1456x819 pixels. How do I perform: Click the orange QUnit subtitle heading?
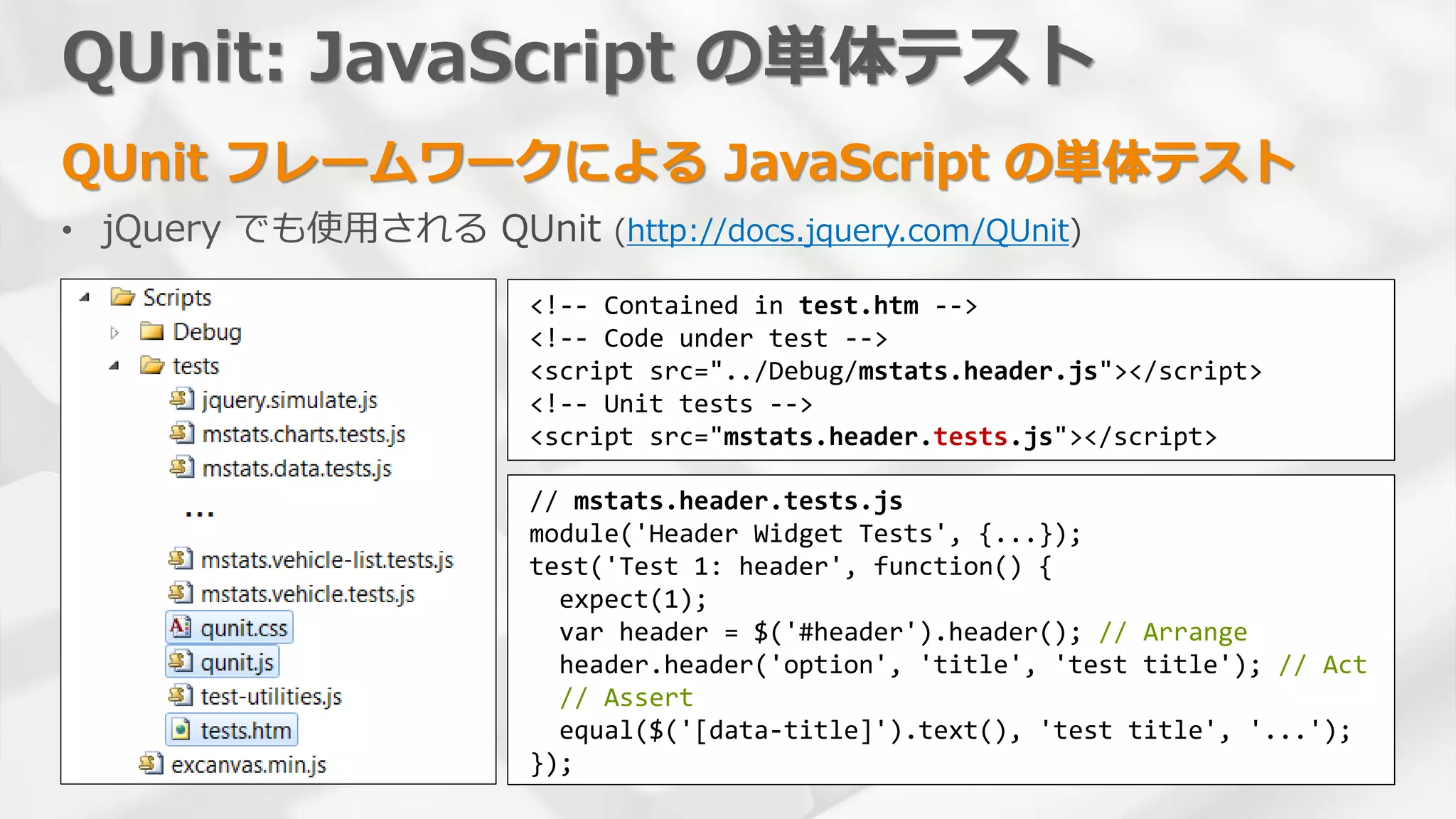tap(678, 163)
